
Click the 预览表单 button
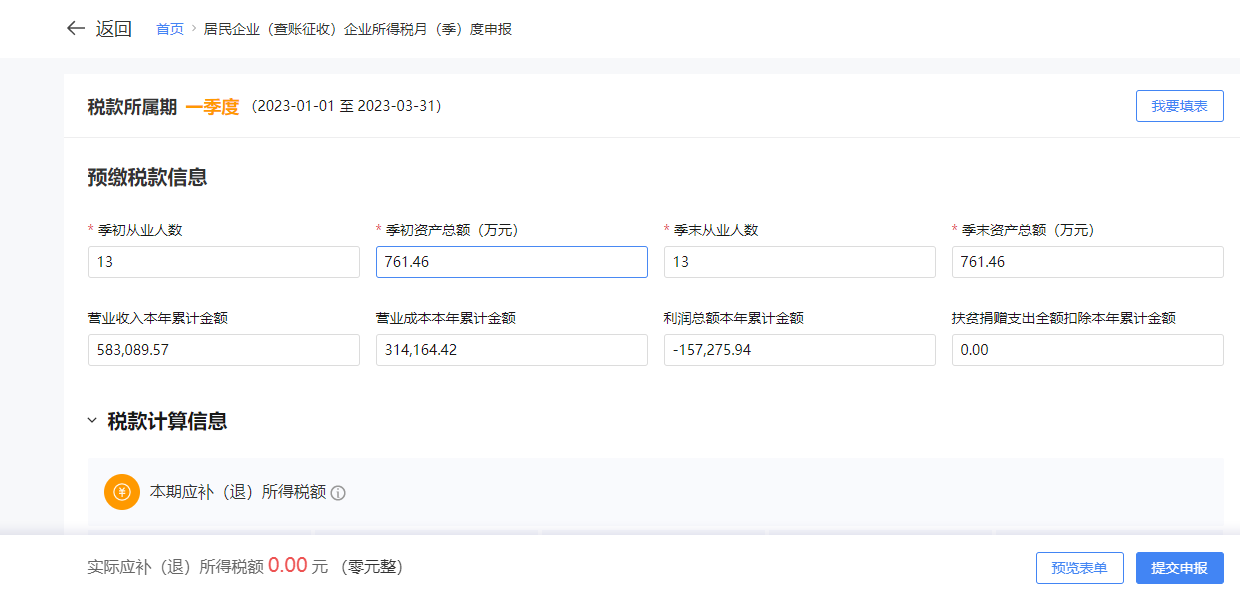(1079, 568)
